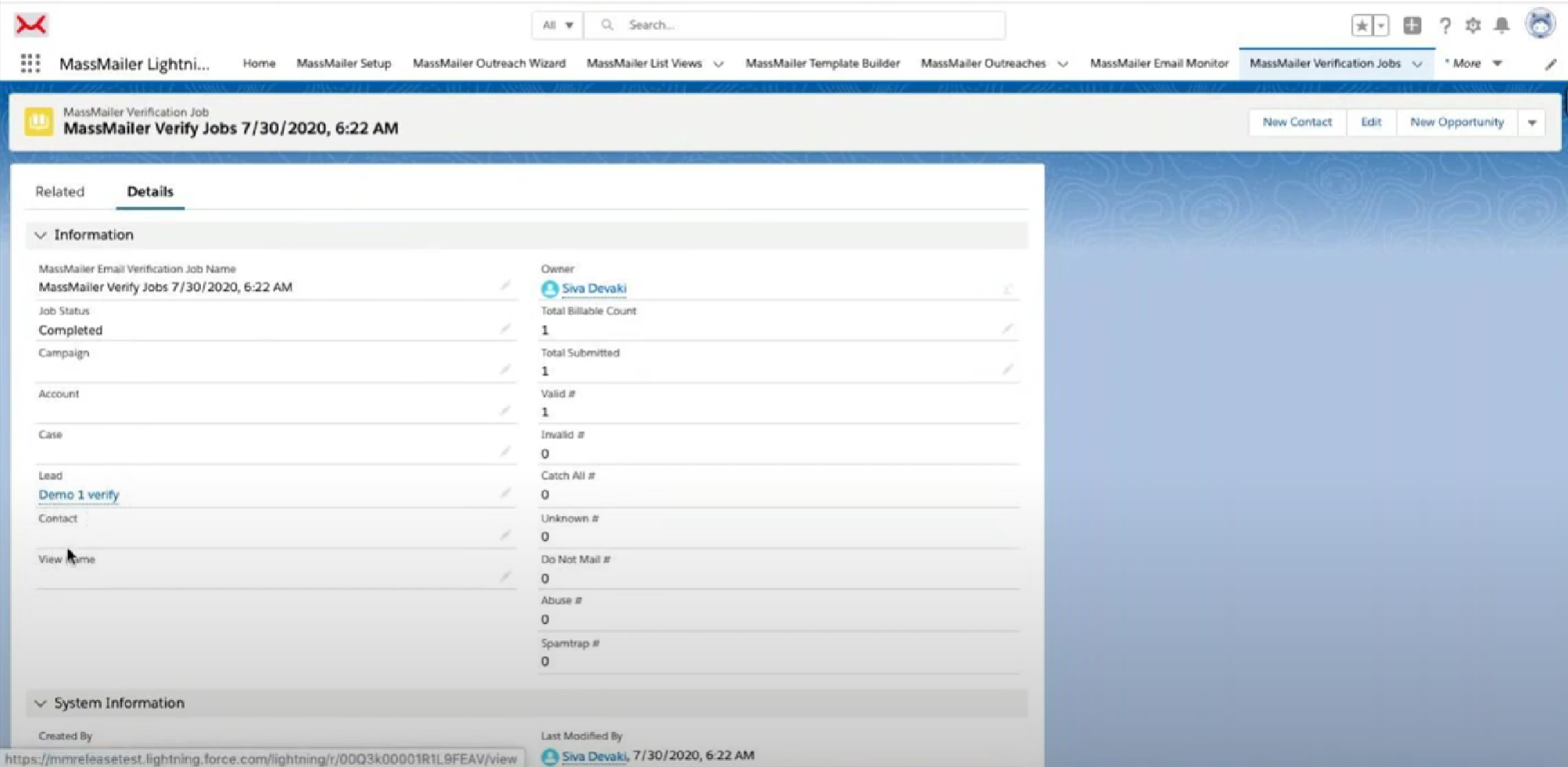Edit the Job Name field pencil
Screen dimensions: 1568x767
coord(505,286)
